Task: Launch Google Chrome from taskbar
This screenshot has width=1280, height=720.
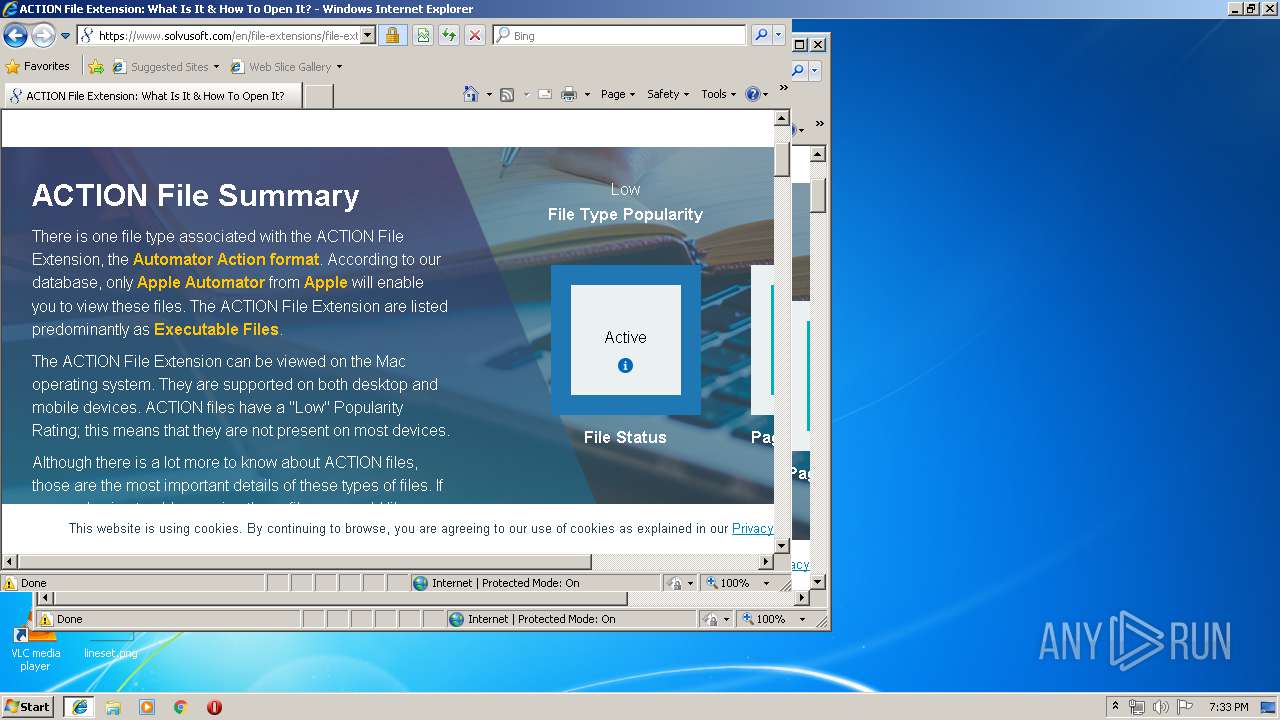Action: pos(181,707)
